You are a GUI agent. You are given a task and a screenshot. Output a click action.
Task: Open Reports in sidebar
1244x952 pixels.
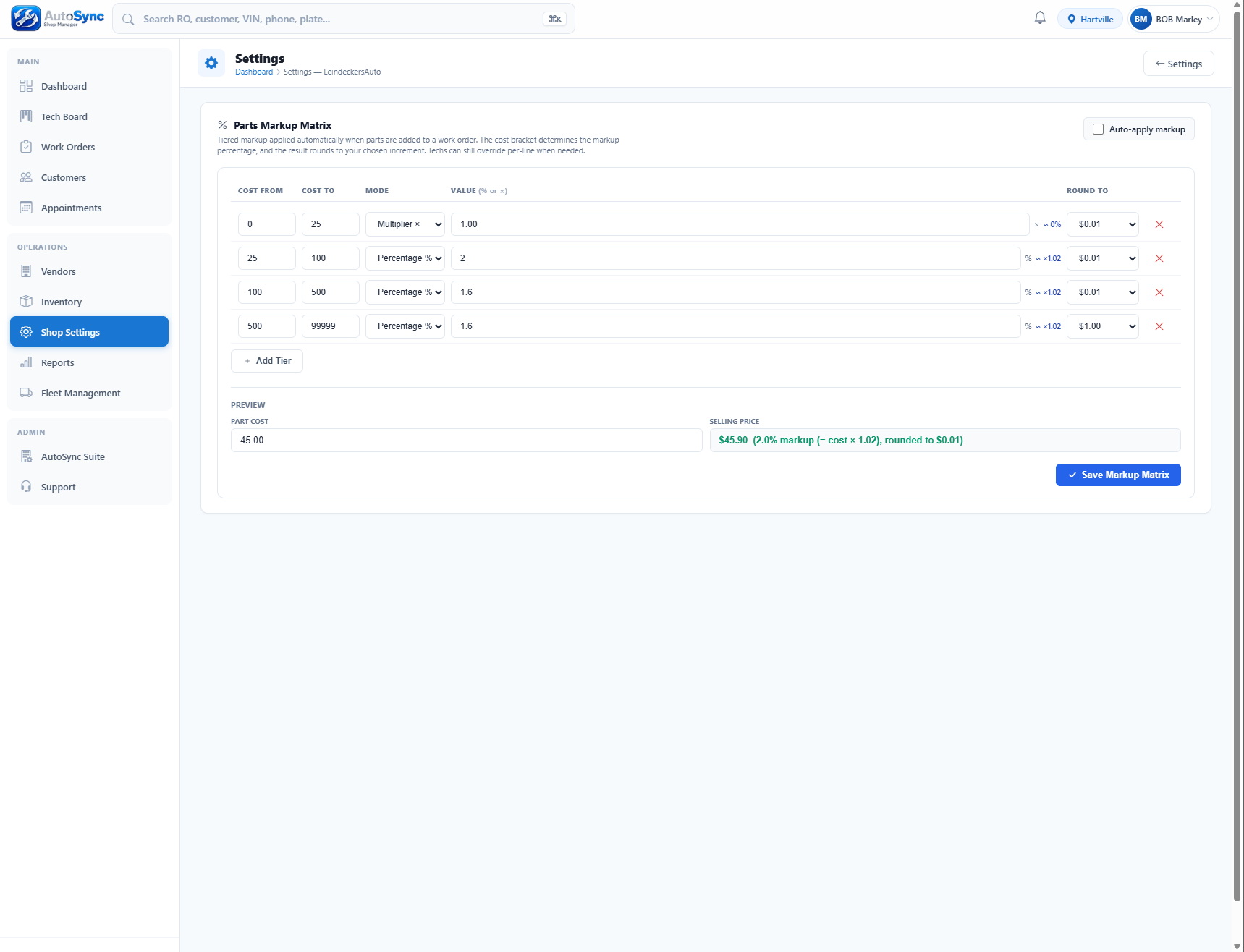tap(89, 362)
